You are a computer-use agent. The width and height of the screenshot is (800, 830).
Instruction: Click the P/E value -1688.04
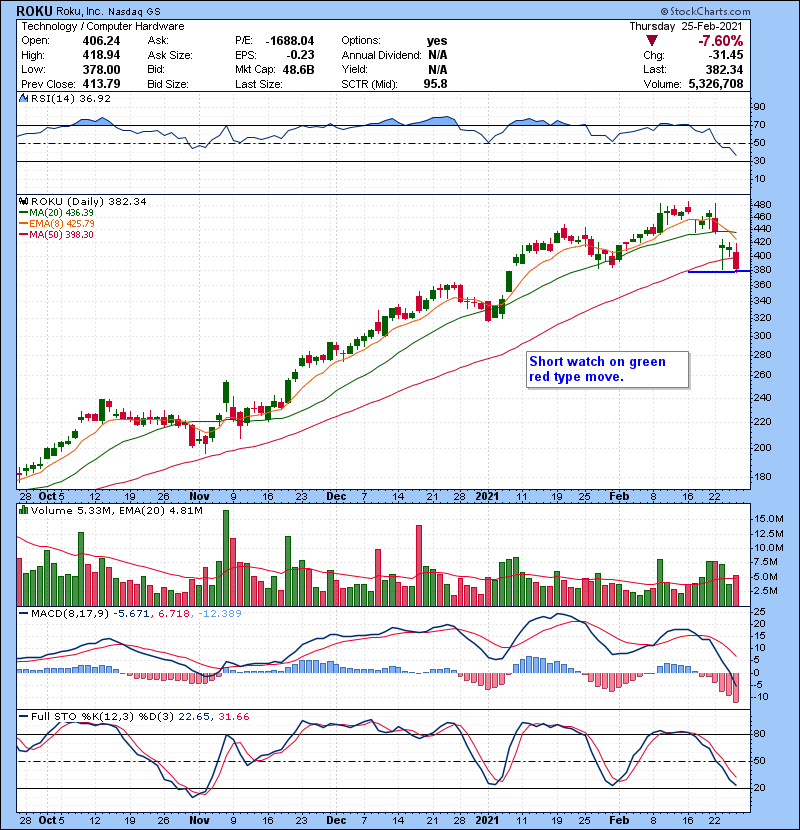(x=290, y=41)
